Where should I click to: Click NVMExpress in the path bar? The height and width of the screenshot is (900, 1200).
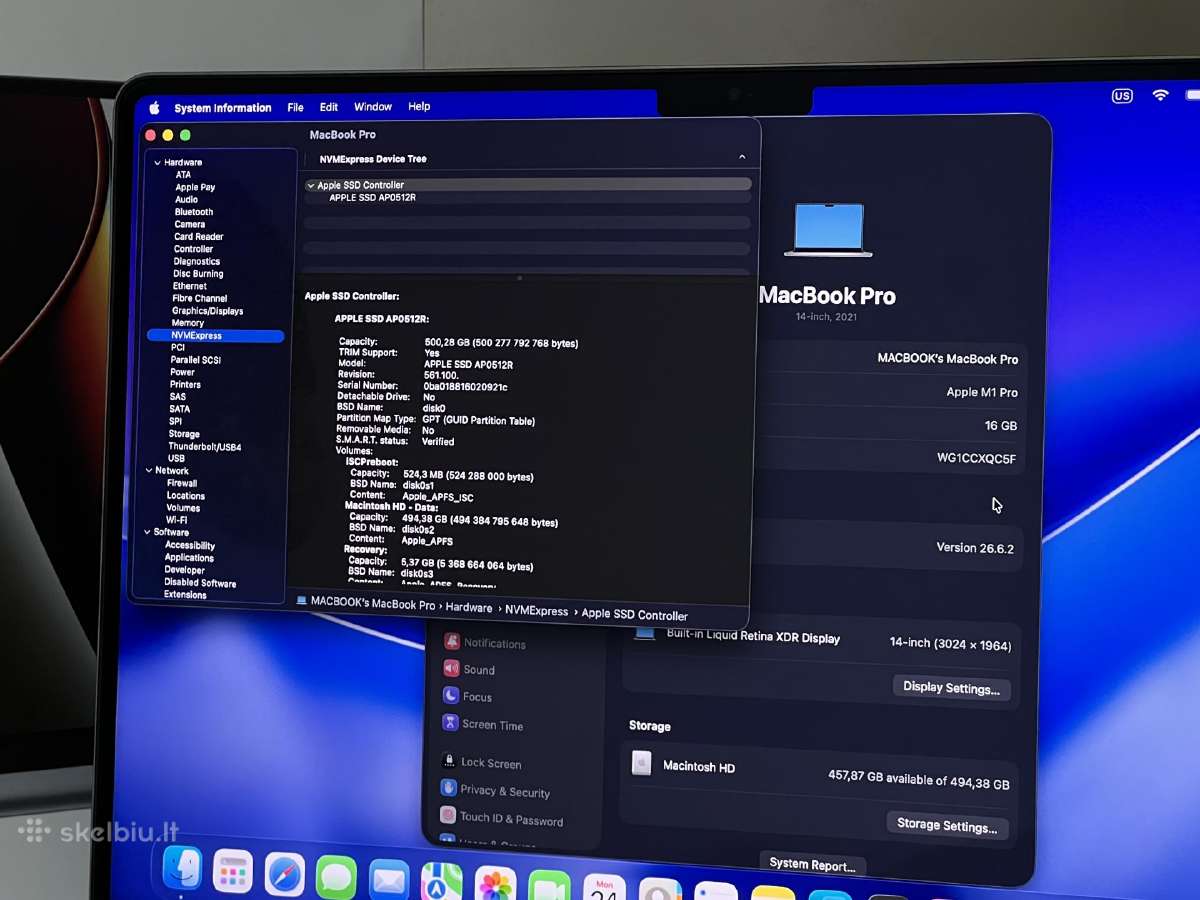[x=536, y=611]
